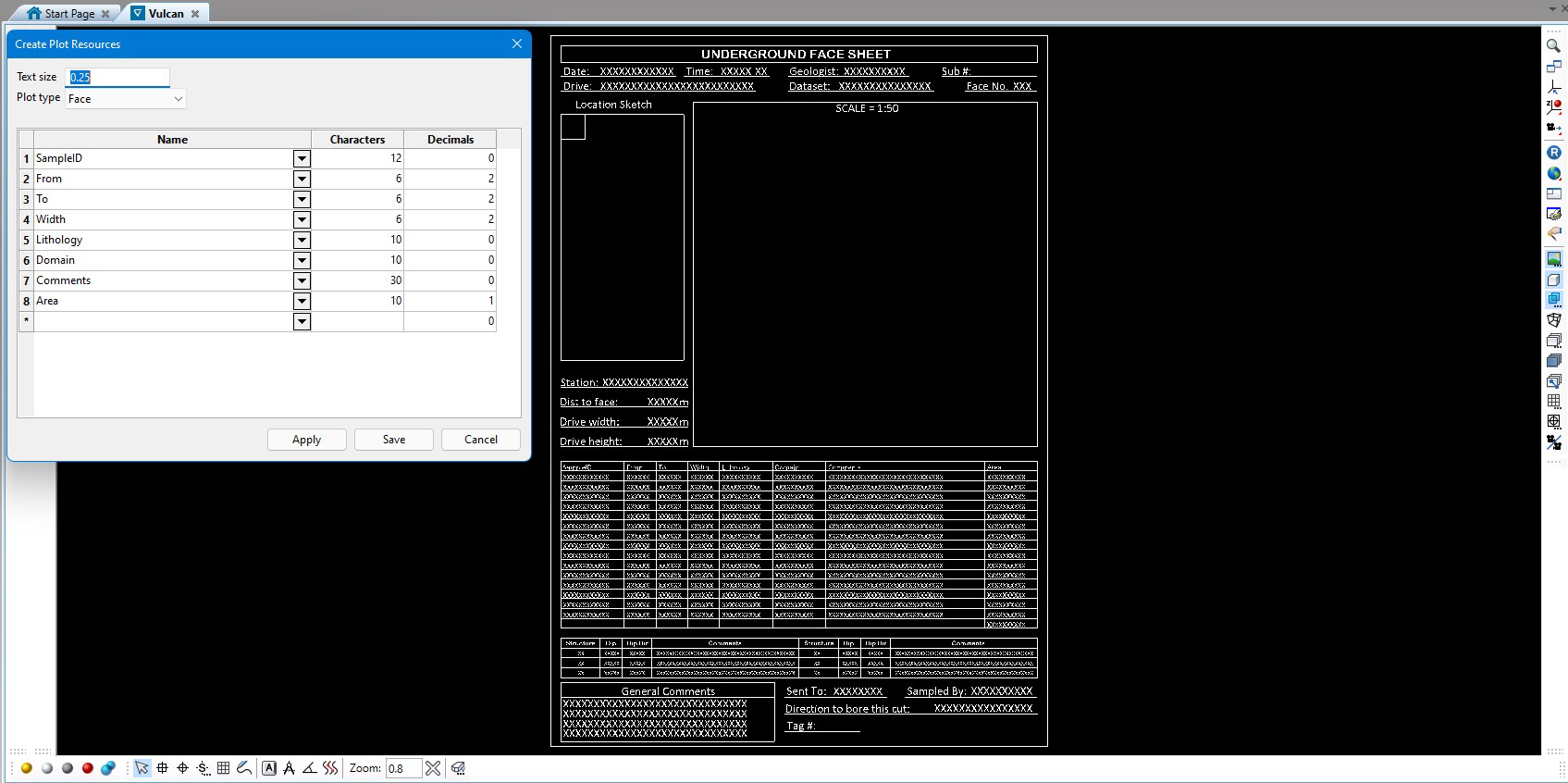Click the Zoom value field

click(403, 768)
